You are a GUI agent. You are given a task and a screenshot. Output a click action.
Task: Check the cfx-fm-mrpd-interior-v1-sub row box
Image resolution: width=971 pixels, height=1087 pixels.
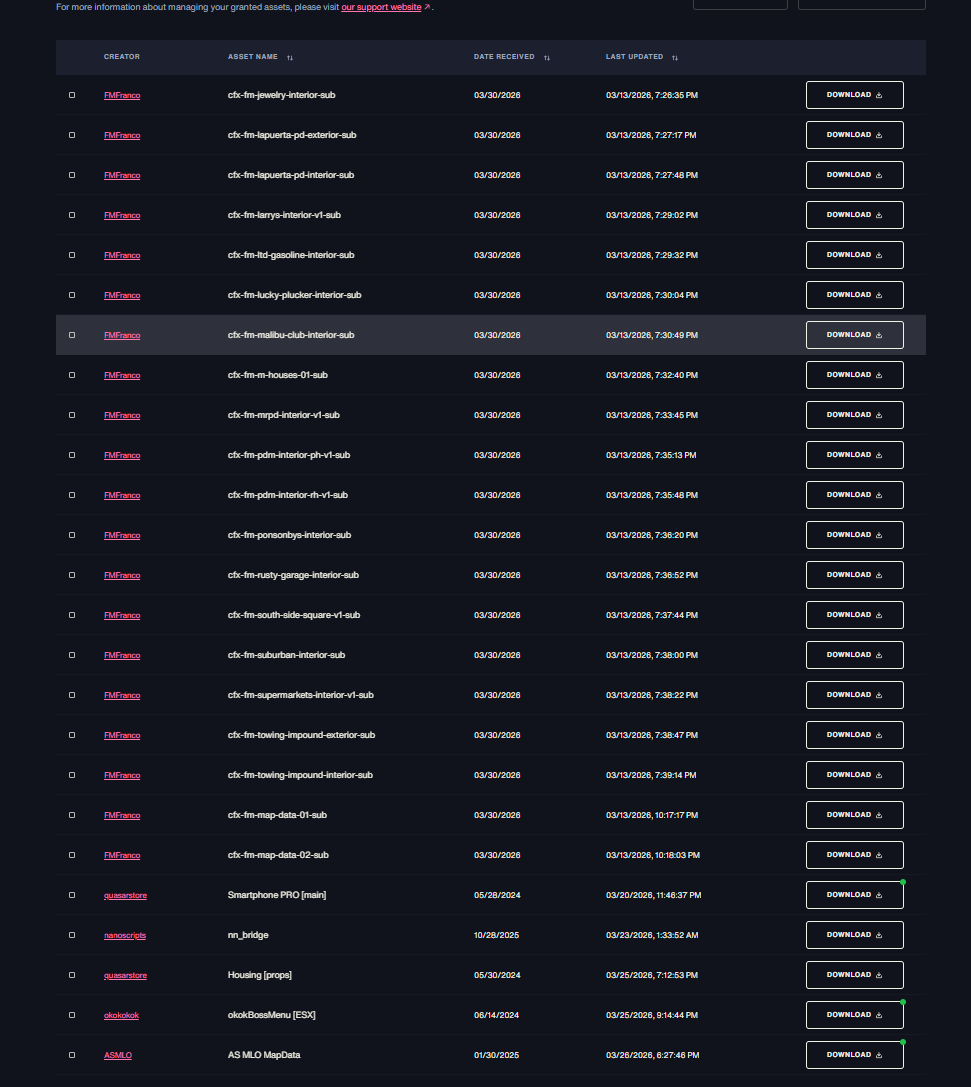[72, 415]
